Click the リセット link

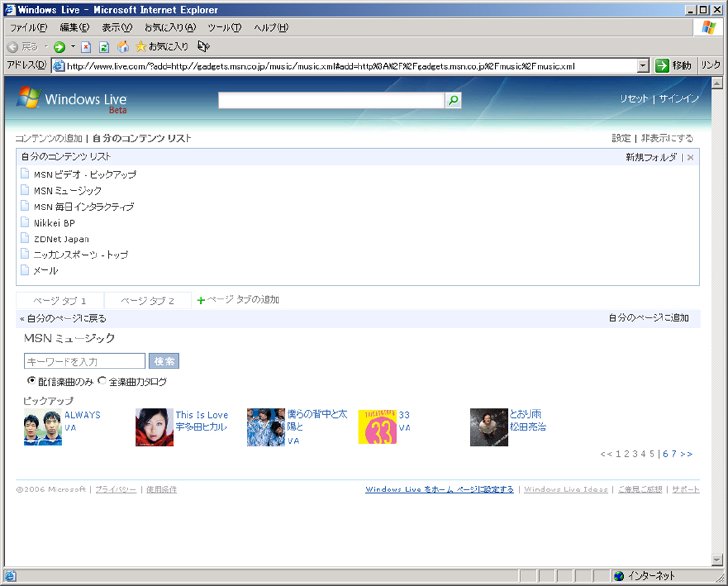click(x=633, y=98)
